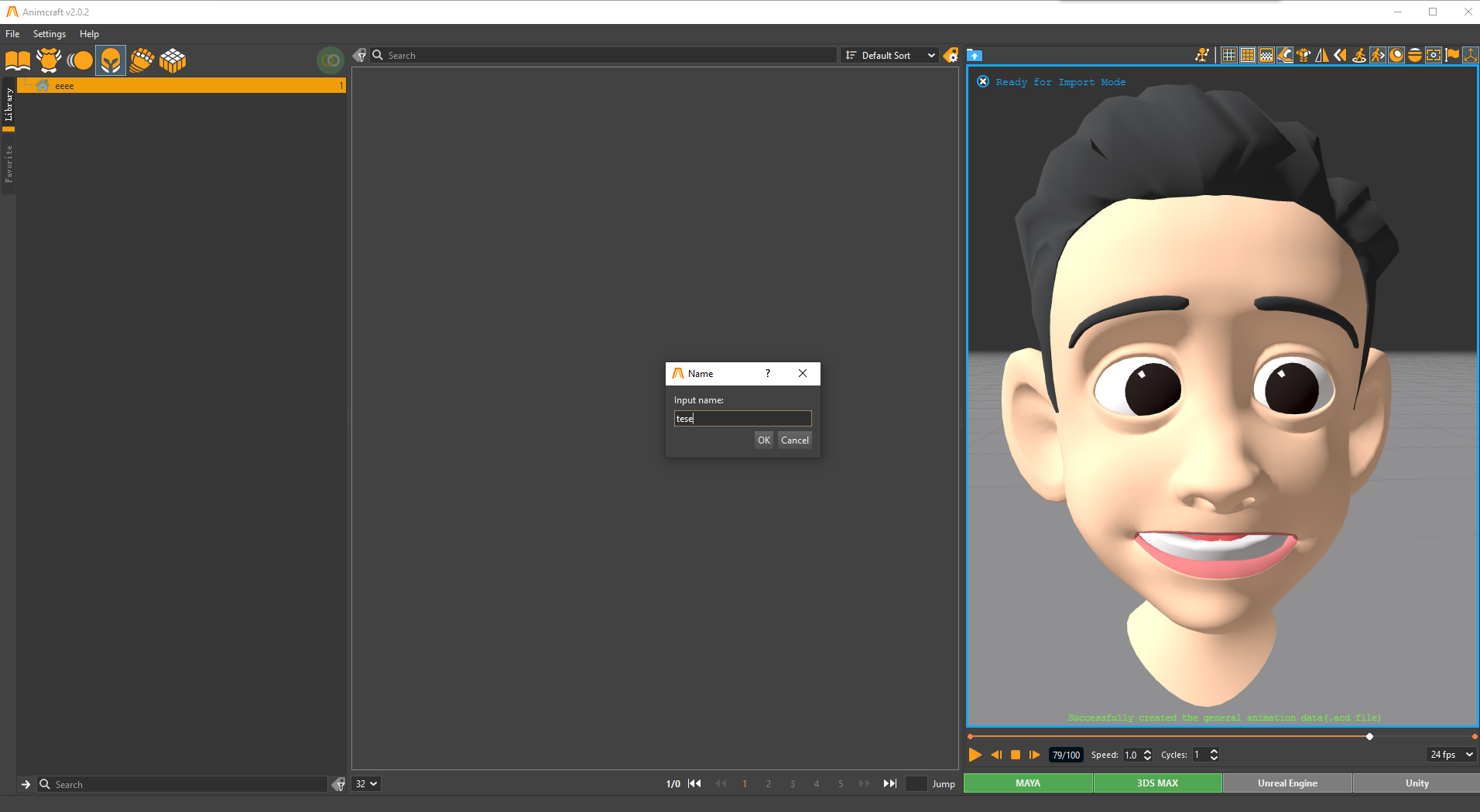Toggle the orange grid display
The width and height of the screenshot is (1480, 812).
click(1248, 55)
